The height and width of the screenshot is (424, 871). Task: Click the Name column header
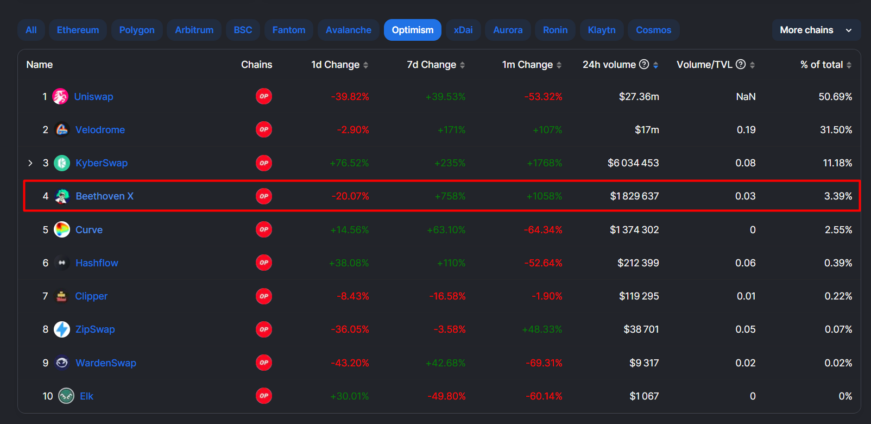tap(39, 64)
